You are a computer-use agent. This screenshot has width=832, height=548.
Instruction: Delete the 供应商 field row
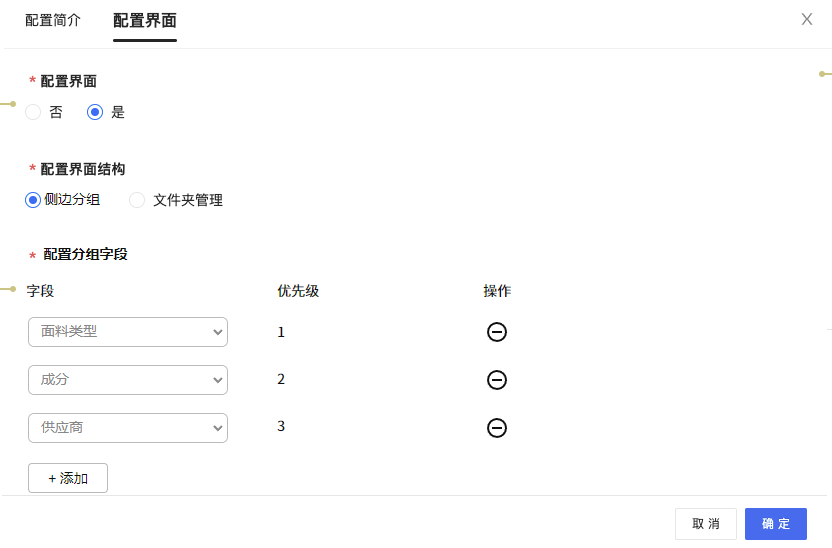497,428
